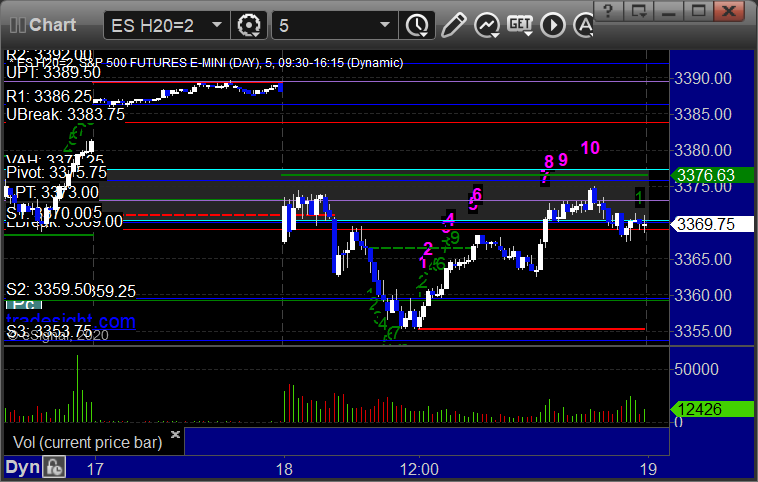The image size is (758, 482).
Task: Click the circled A toolbar icon
Action: [583, 25]
